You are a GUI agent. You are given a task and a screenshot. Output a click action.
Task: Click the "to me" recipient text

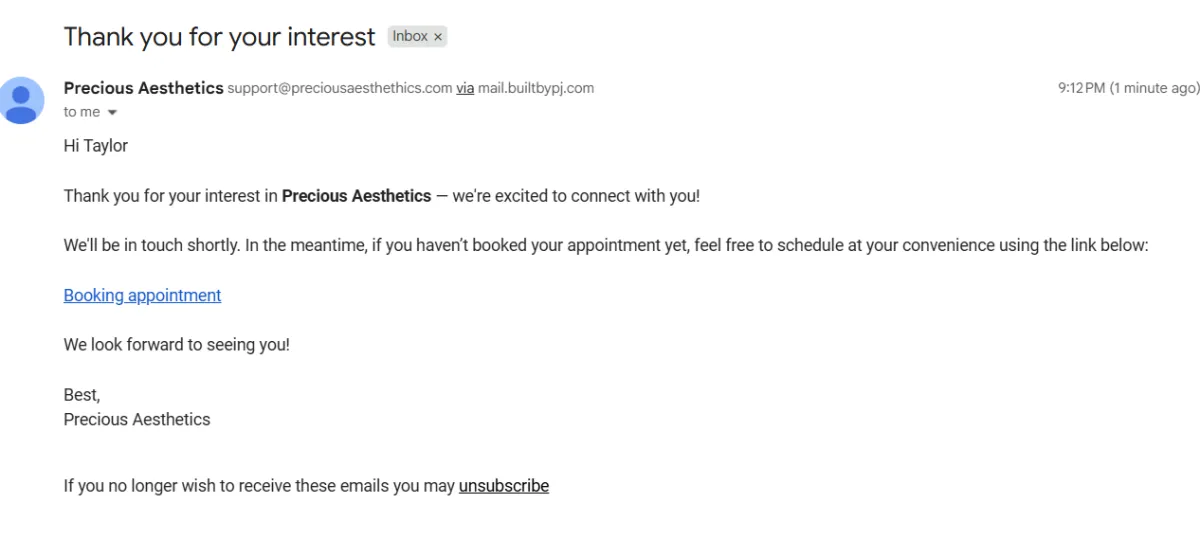tap(81, 112)
